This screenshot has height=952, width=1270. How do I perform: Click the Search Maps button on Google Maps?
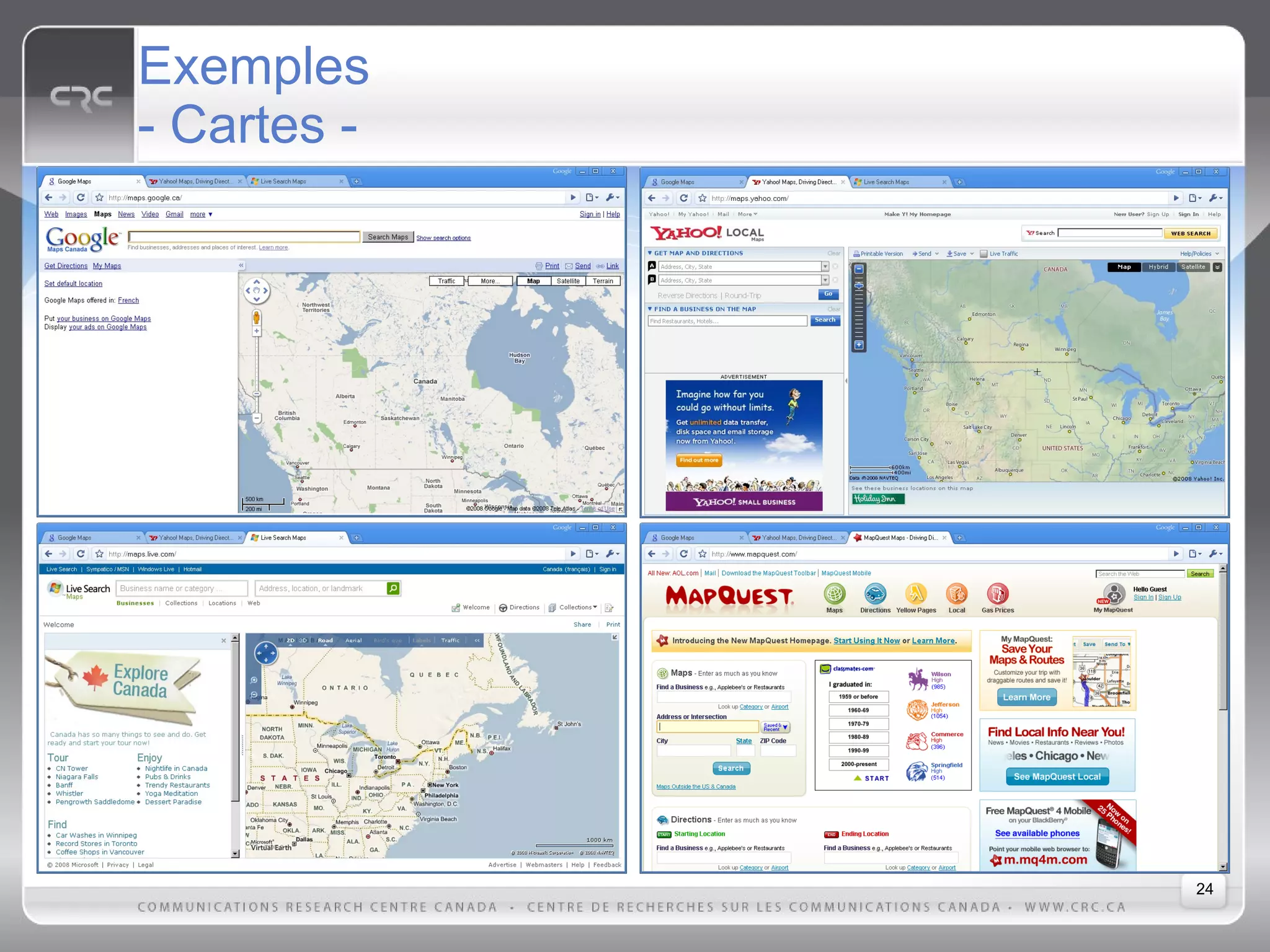pyautogui.click(x=388, y=237)
